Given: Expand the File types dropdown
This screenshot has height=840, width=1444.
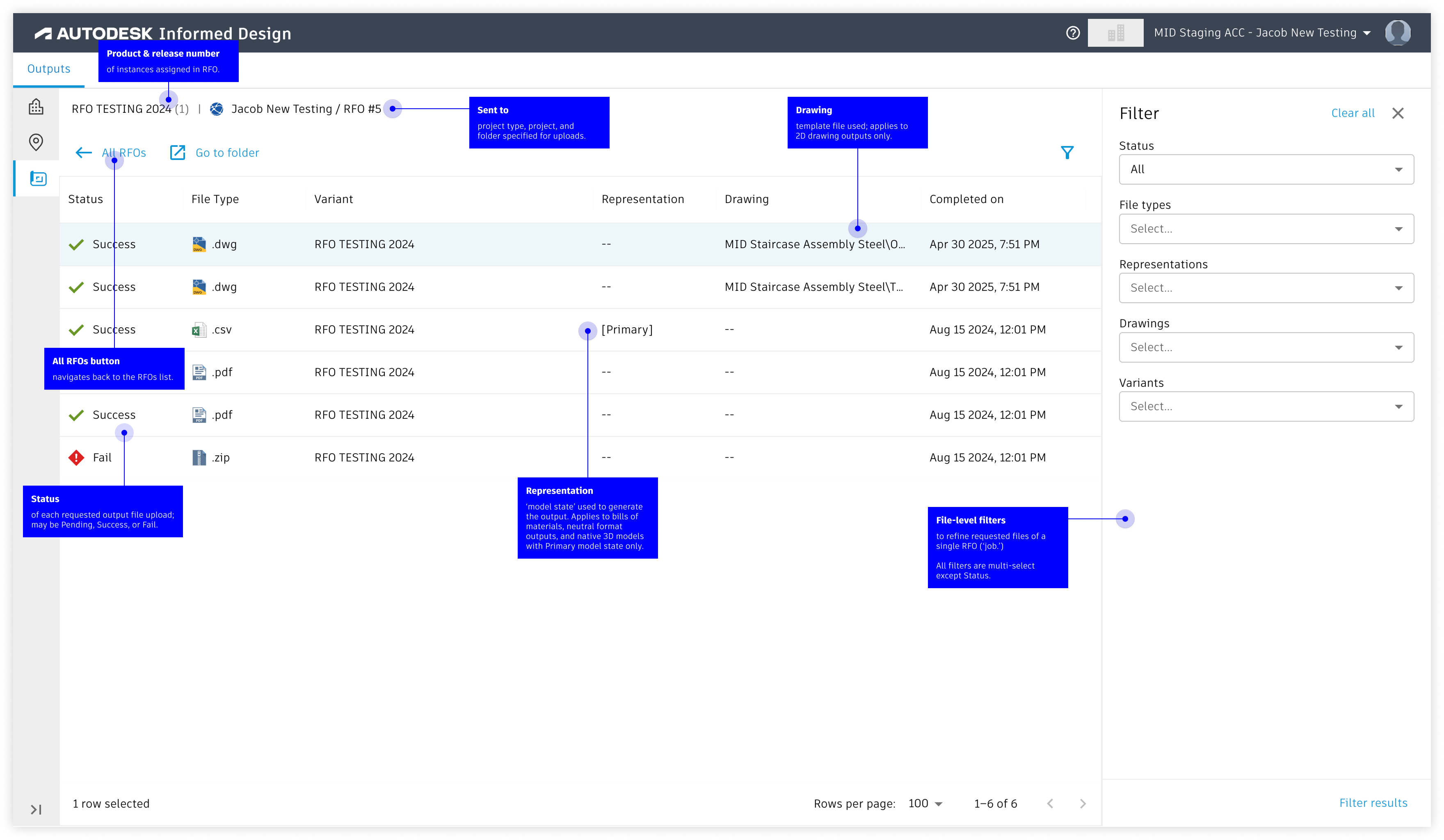Looking at the screenshot, I should pos(1266,228).
